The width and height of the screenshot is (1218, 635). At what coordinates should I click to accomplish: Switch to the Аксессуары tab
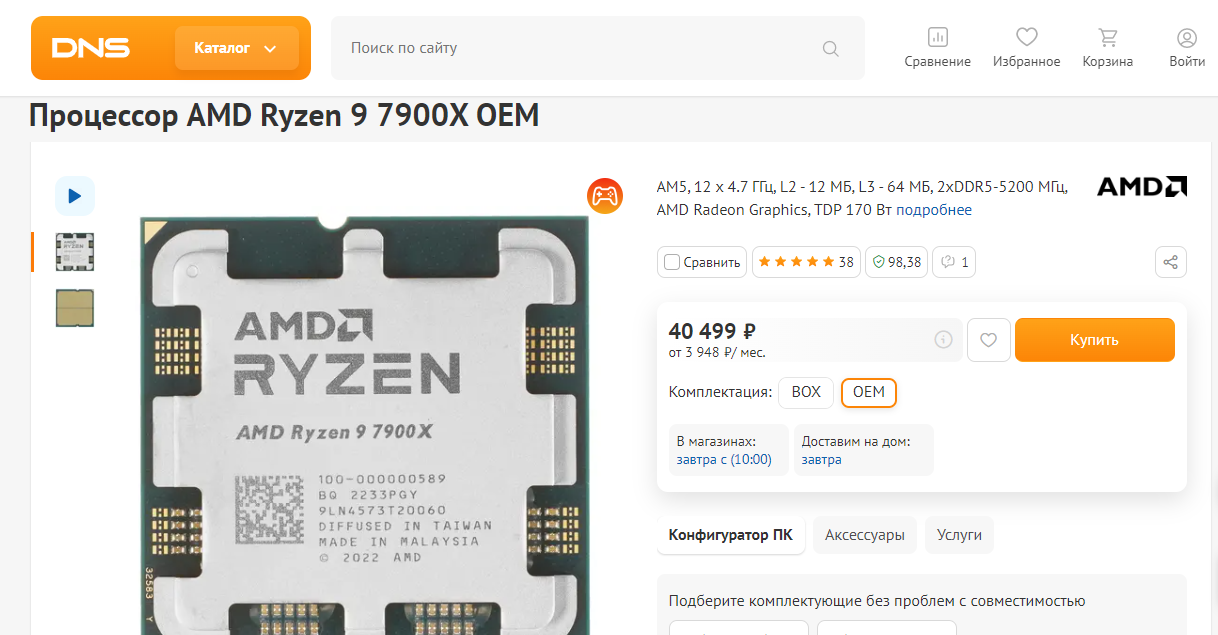[865, 535]
